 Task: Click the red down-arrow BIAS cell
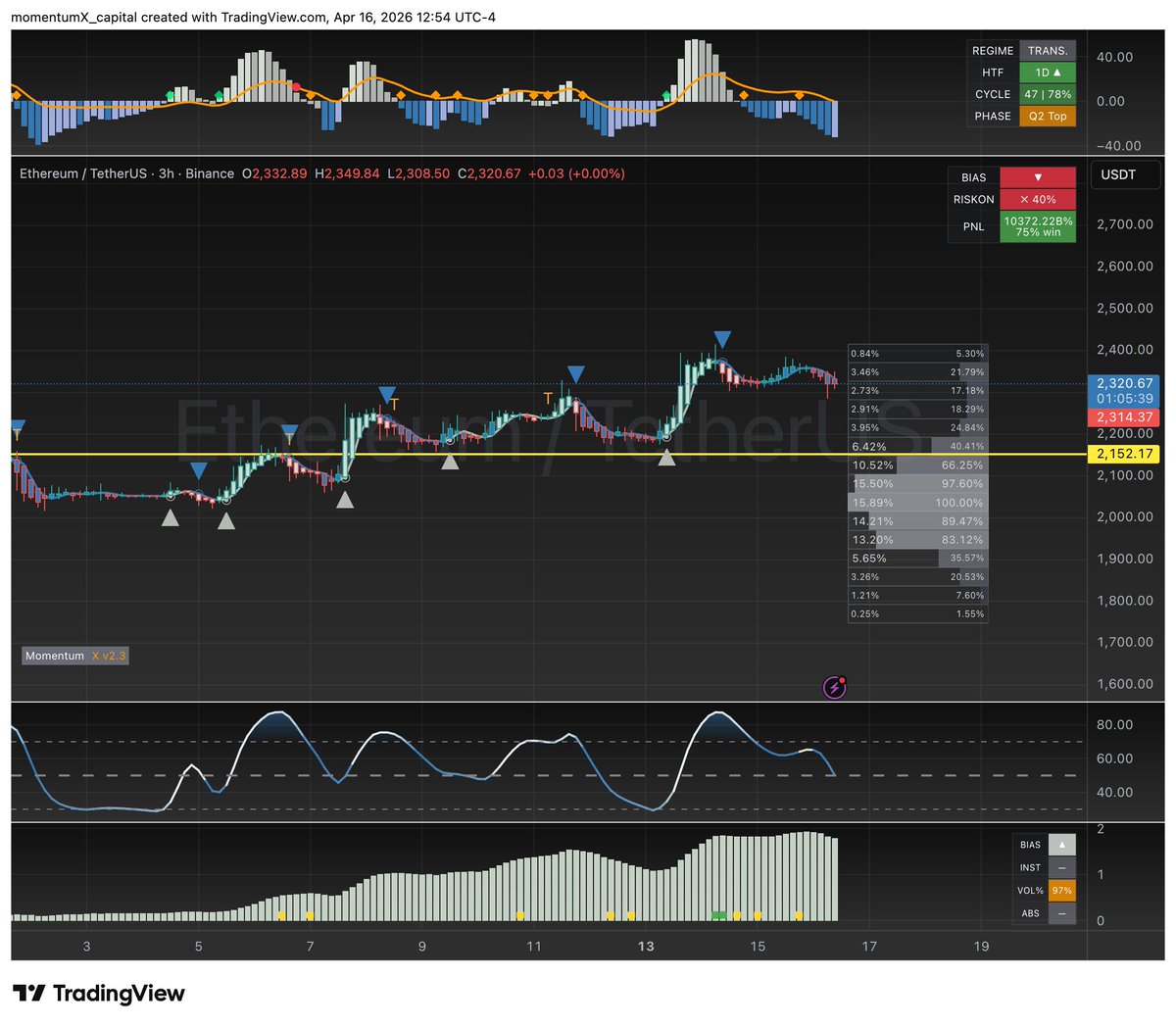point(1038,177)
